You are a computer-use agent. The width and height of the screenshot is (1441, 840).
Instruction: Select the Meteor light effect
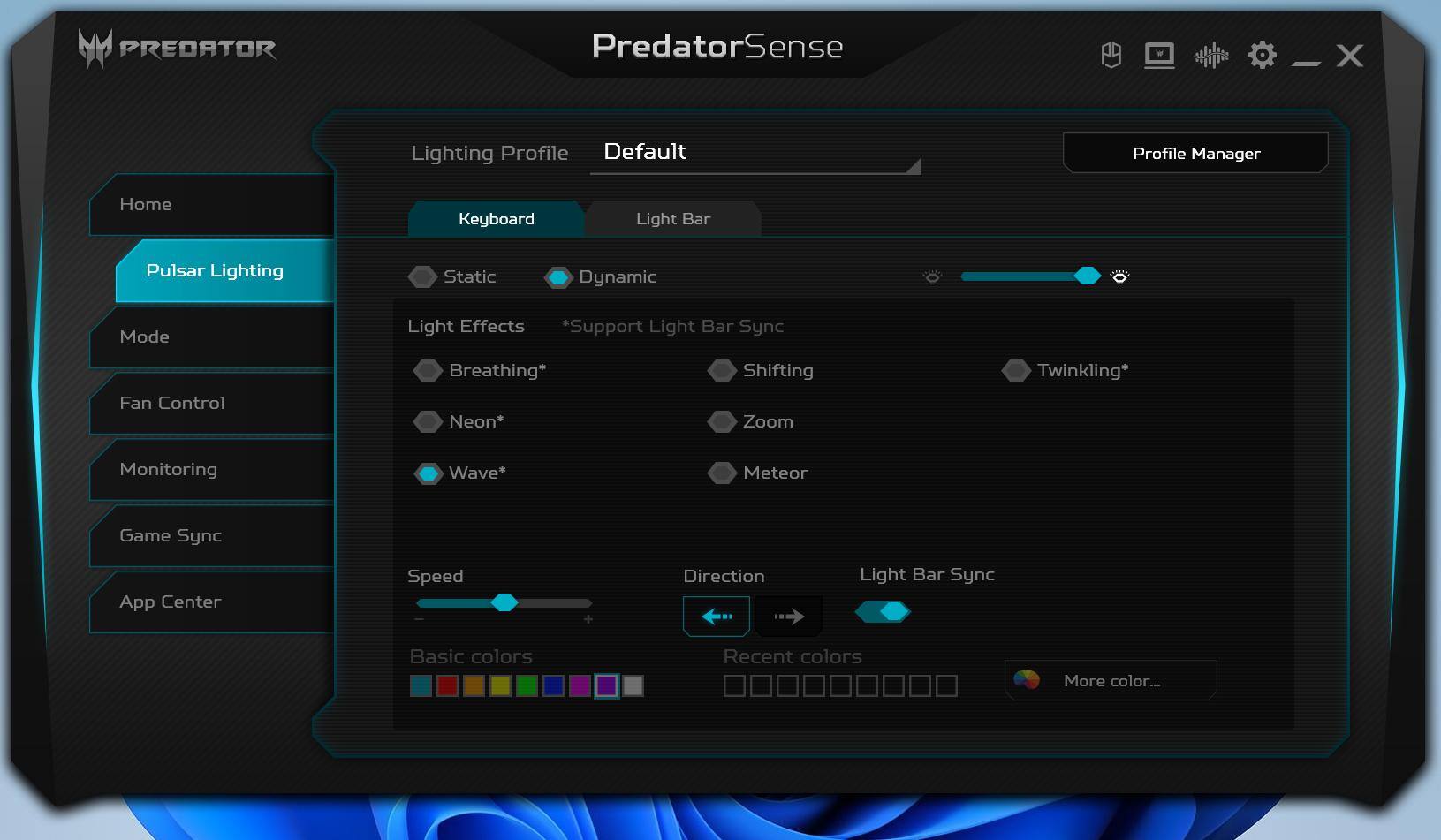(722, 473)
